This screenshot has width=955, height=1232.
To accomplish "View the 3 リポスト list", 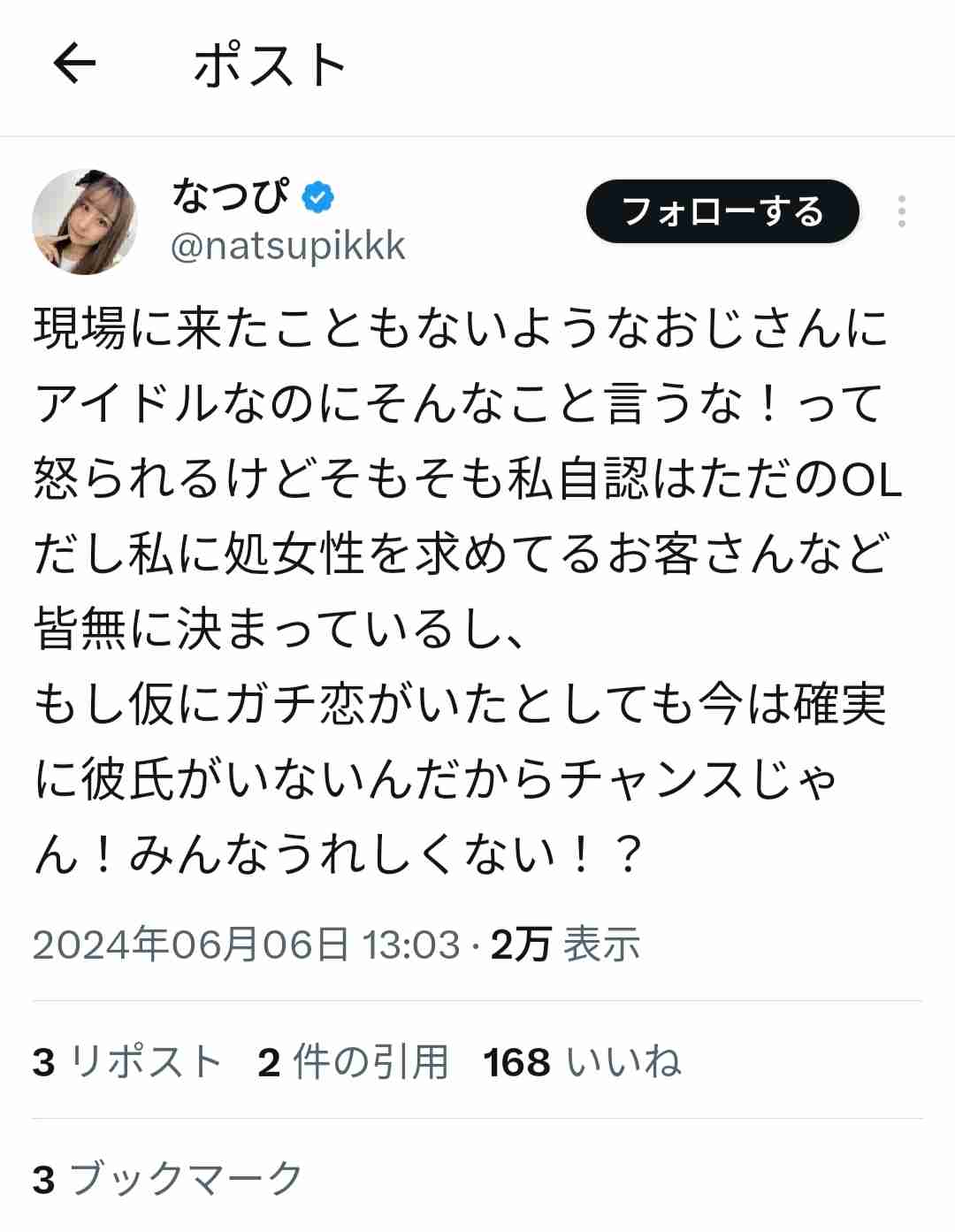I will click(x=127, y=1061).
